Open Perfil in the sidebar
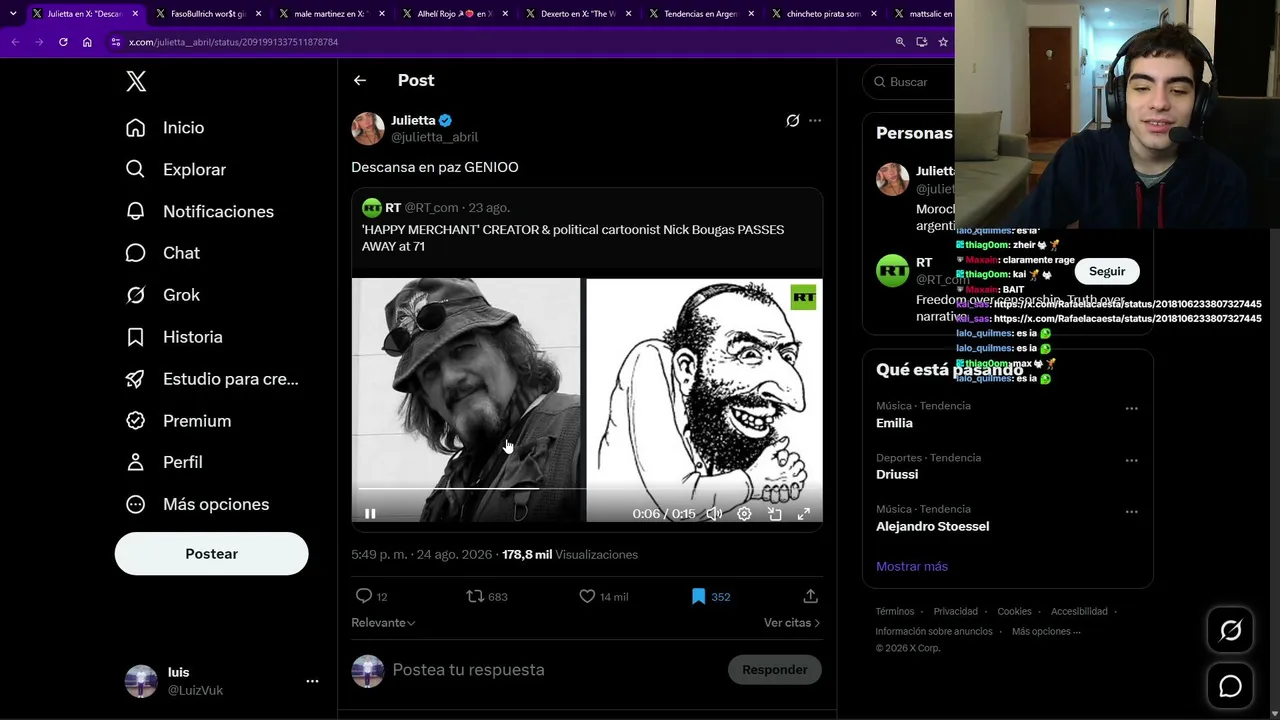 click(165, 462)
